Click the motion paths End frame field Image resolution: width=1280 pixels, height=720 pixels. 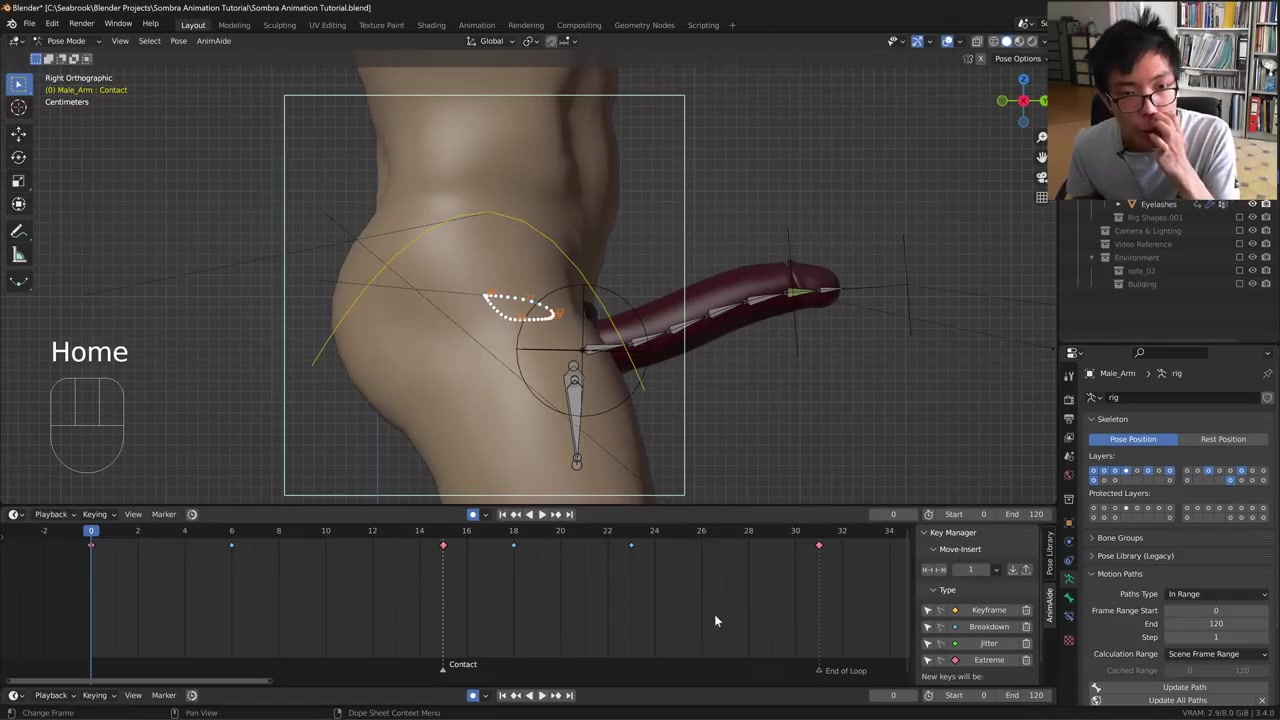(x=1215, y=624)
